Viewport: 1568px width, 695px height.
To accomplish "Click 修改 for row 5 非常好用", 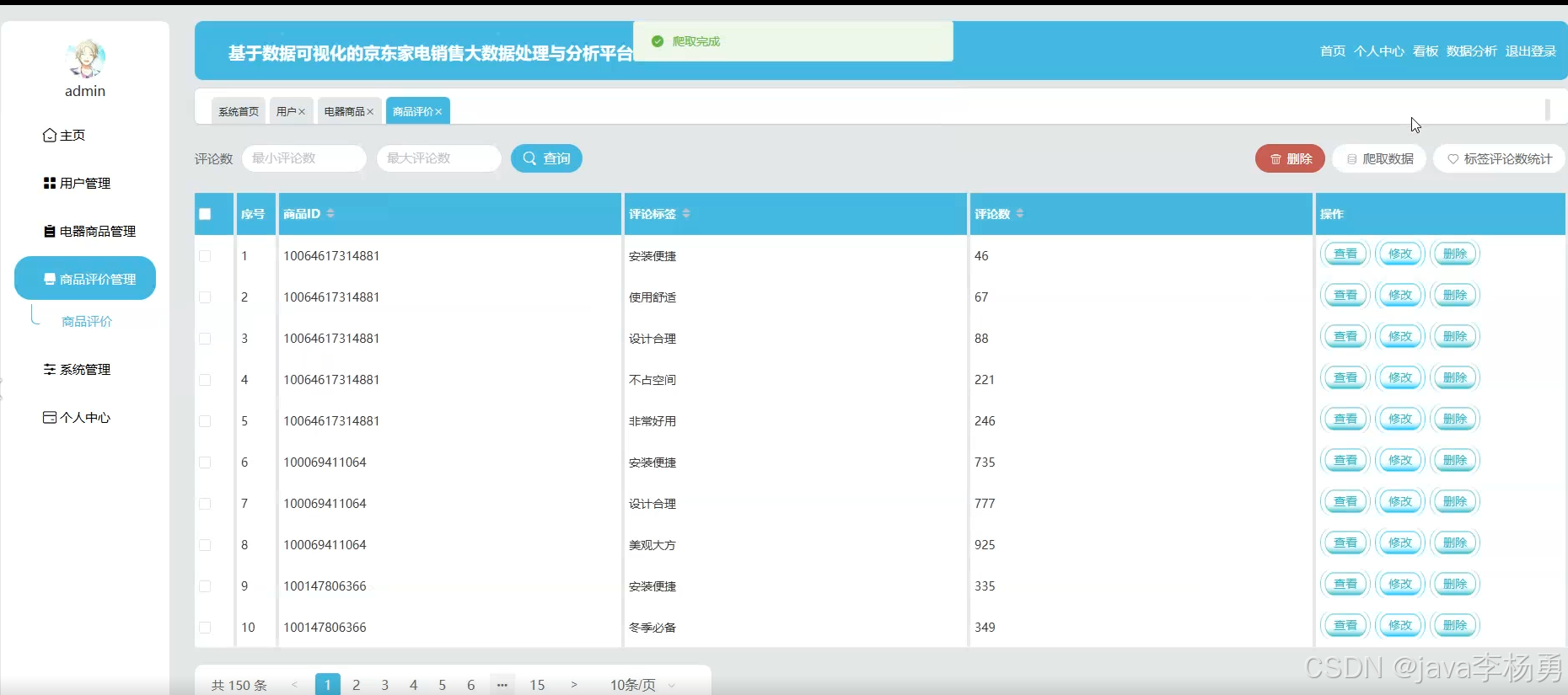I will point(1400,419).
